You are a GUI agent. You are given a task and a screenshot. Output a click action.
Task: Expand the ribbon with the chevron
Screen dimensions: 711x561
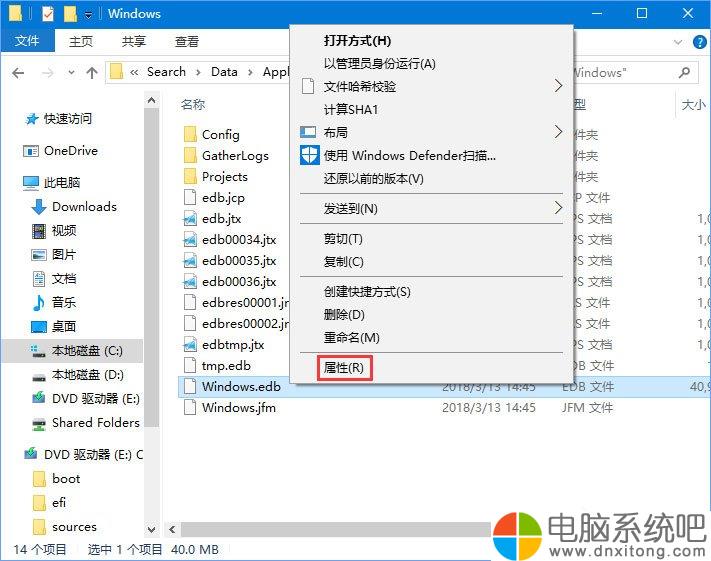(x=678, y=42)
